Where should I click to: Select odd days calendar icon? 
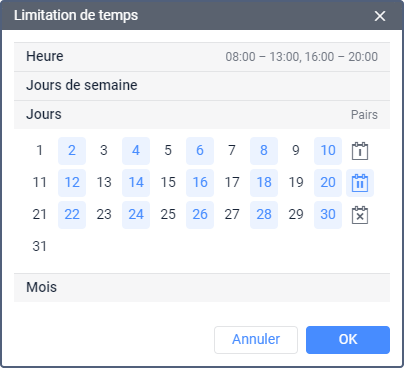click(360, 151)
